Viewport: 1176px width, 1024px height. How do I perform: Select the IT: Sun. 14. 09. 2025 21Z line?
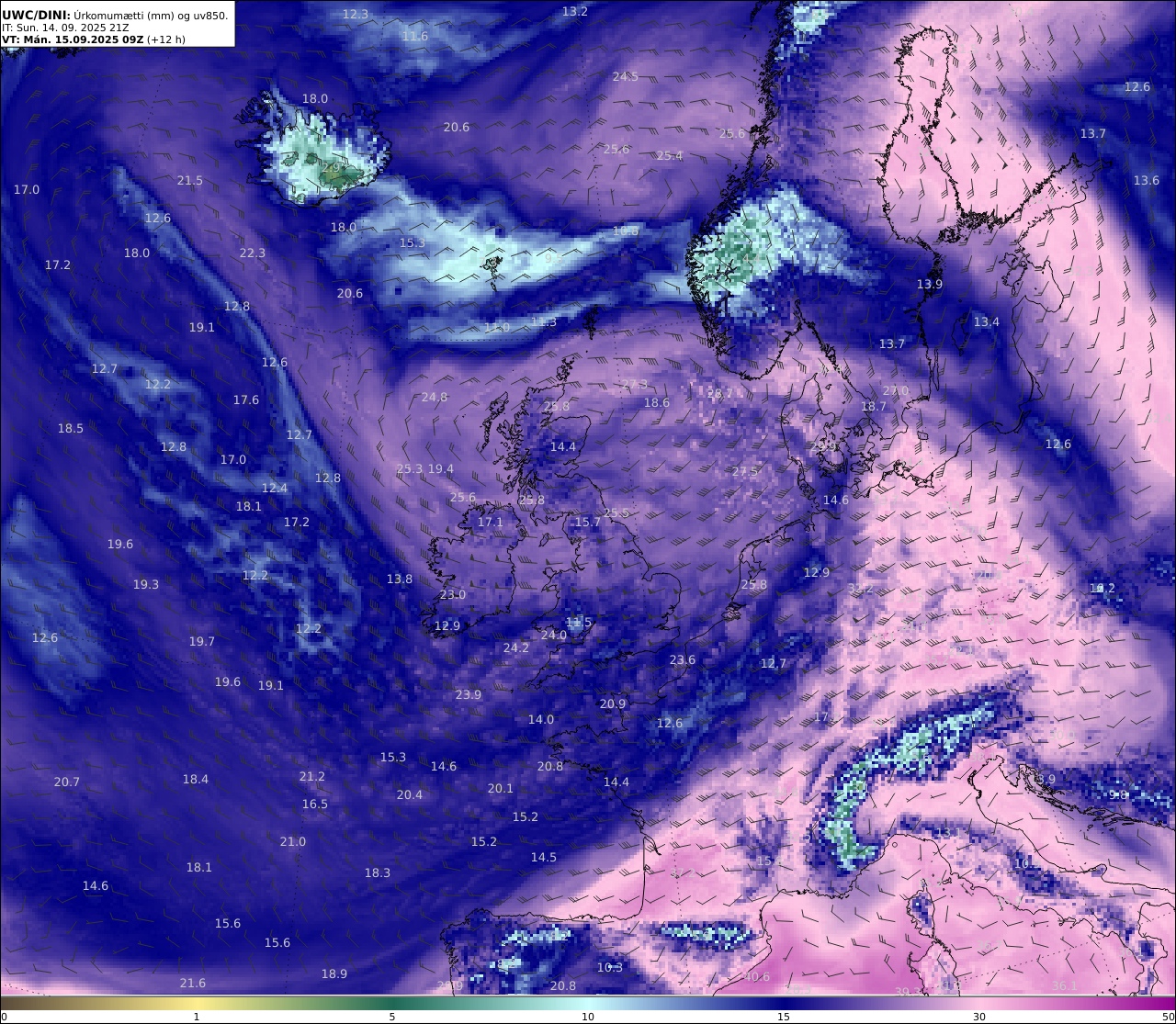(65, 28)
